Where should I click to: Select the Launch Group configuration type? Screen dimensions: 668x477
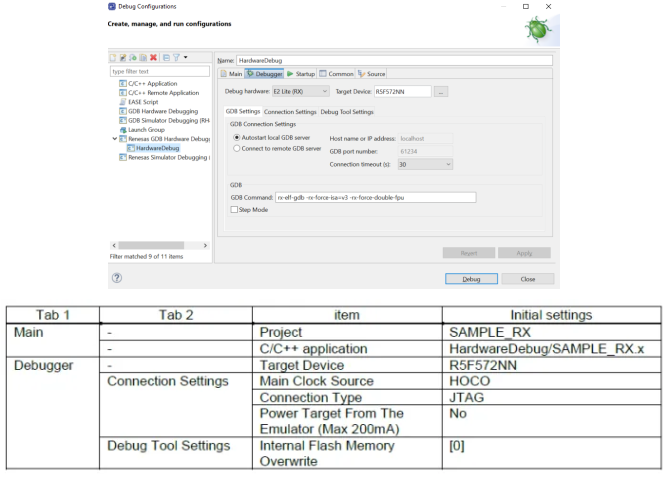tap(143, 129)
